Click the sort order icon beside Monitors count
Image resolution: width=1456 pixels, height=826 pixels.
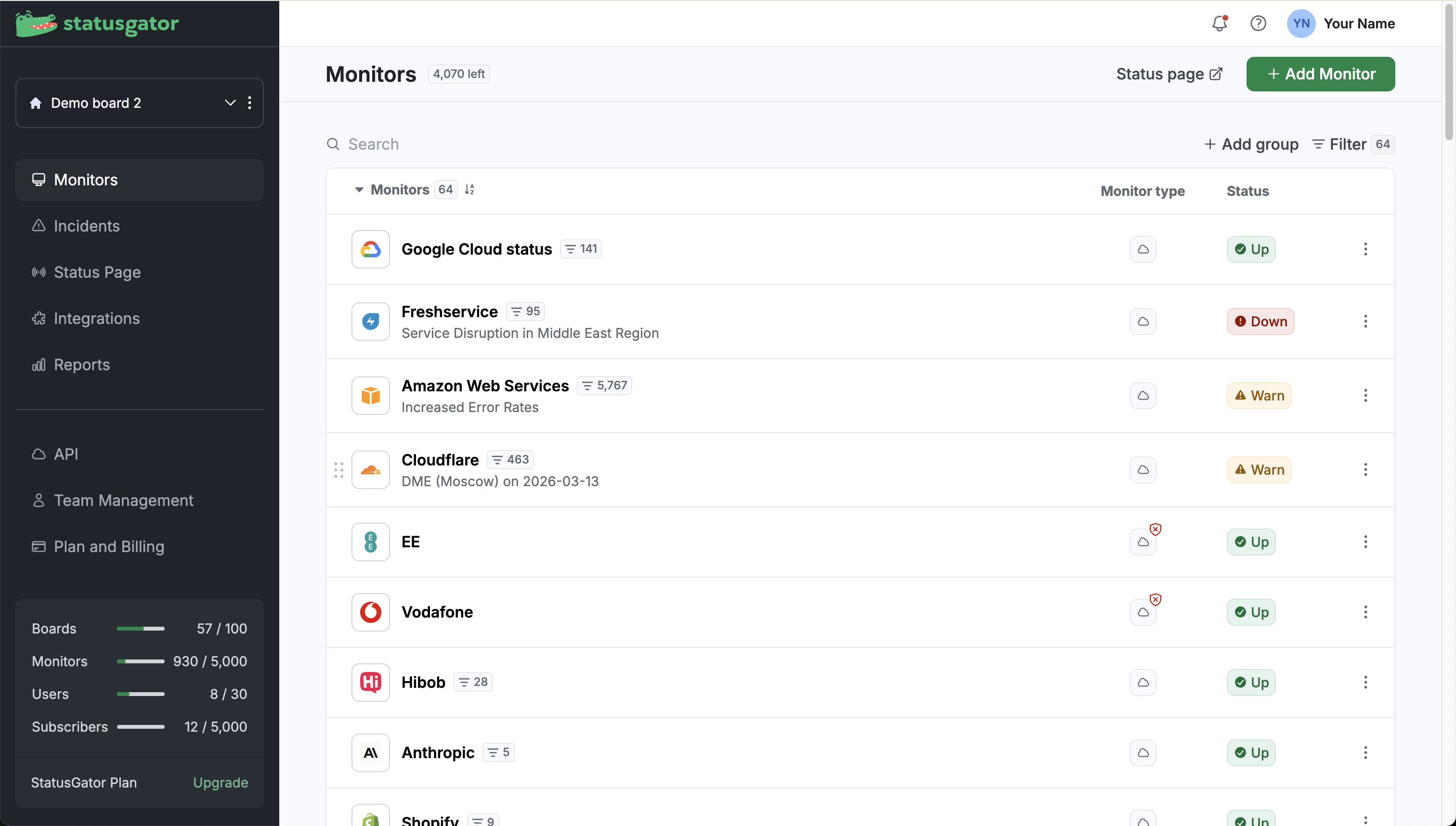(469, 190)
